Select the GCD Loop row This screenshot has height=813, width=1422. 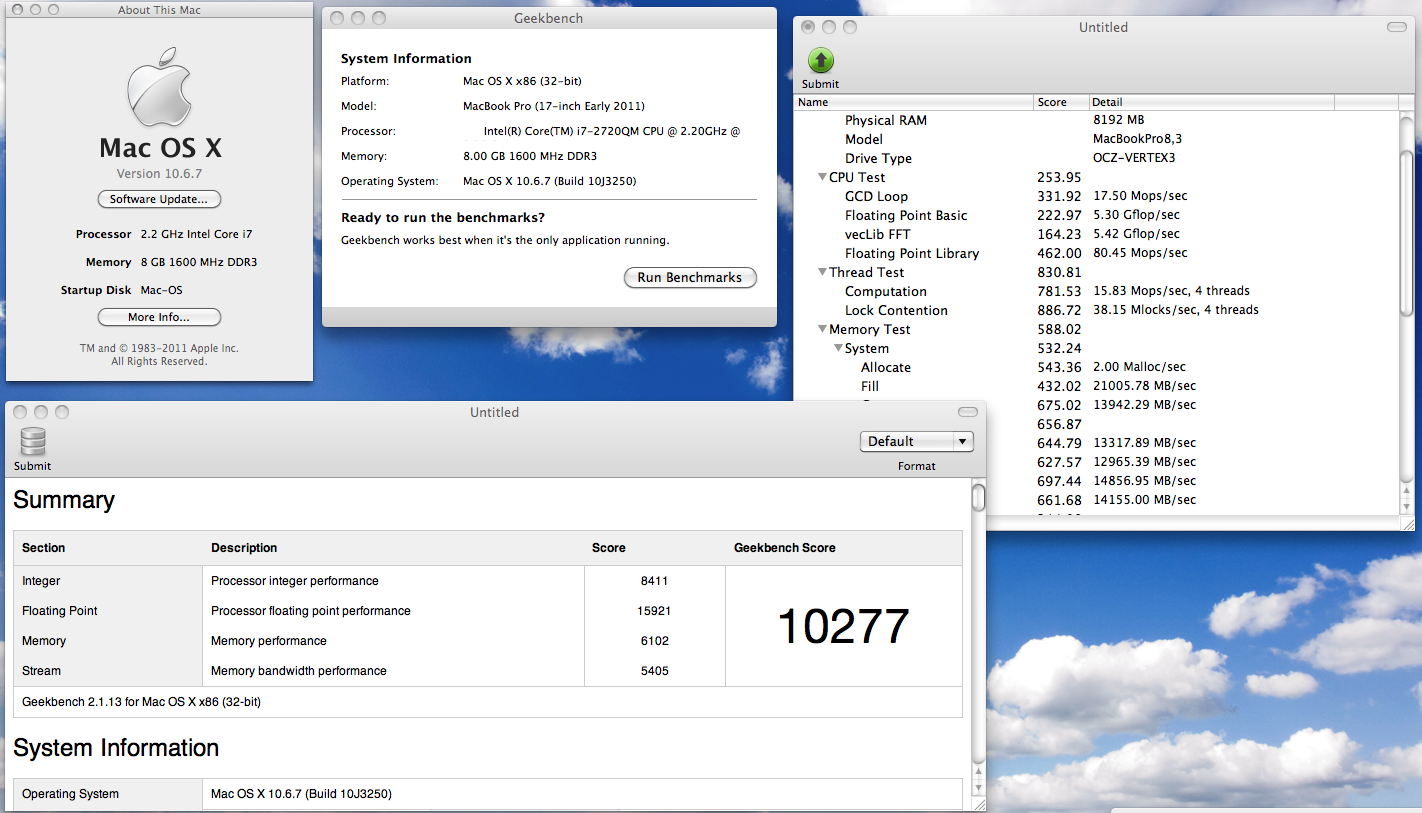pyautogui.click(x=1097, y=196)
